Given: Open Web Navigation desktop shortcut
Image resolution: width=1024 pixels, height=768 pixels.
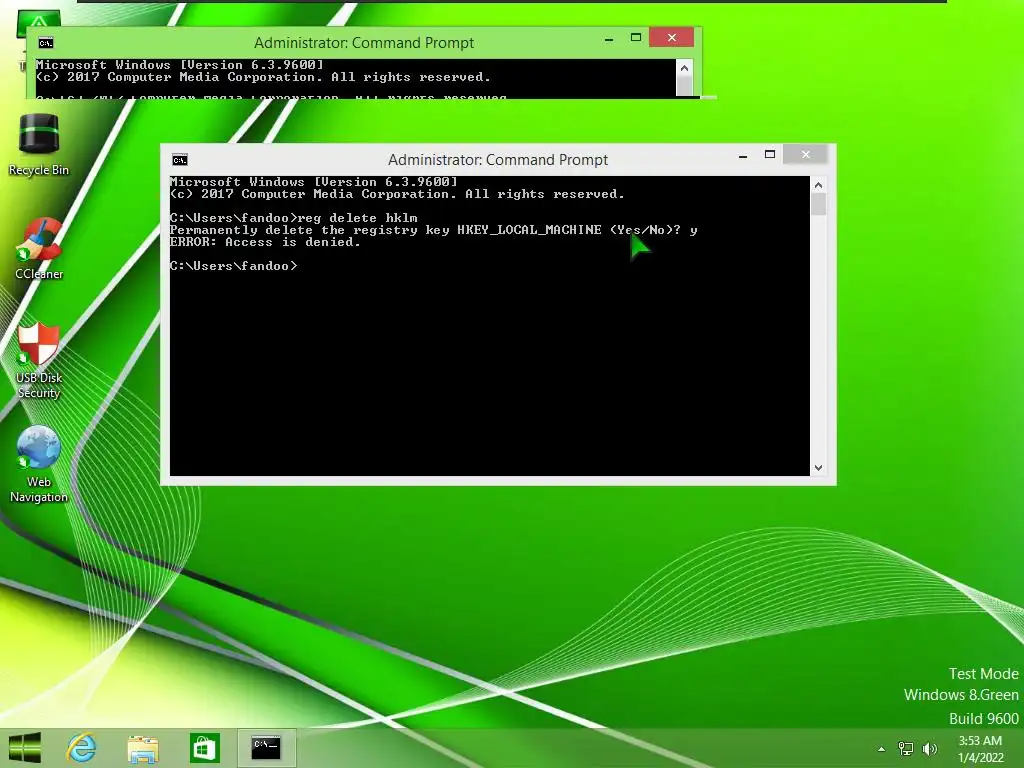Looking at the screenshot, I should (39, 464).
